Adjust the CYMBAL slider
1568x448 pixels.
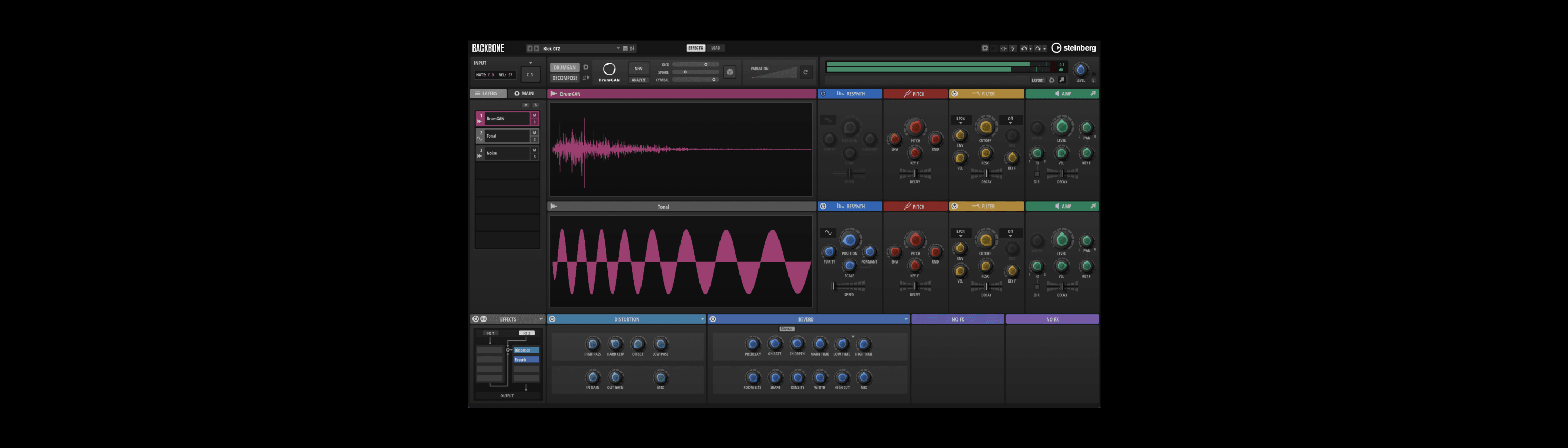(696, 80)
